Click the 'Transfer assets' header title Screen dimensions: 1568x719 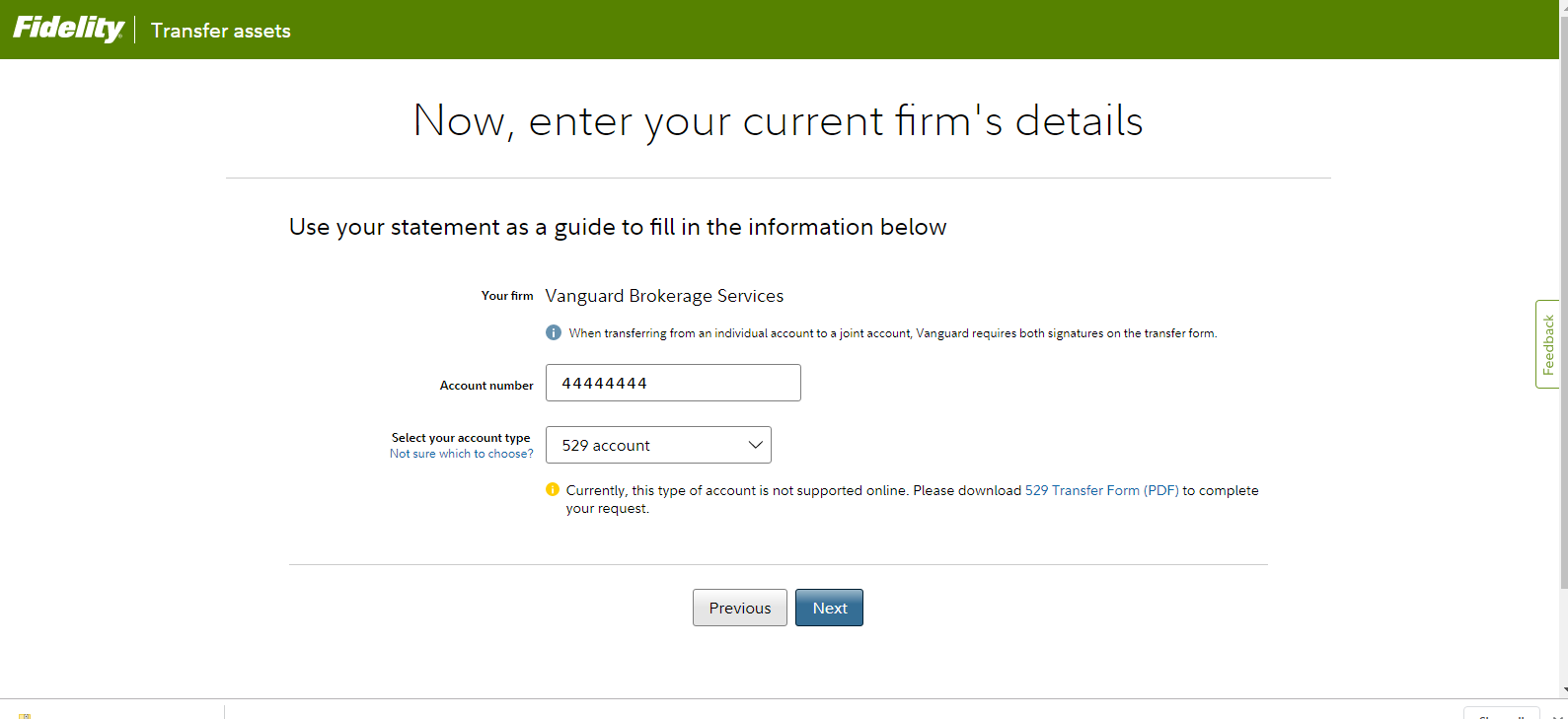(221, 31)
